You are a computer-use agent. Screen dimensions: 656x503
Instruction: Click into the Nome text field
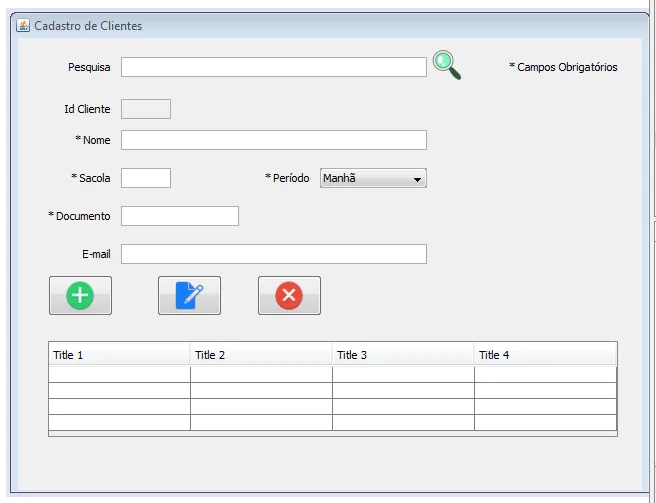[x=273, y=140]
